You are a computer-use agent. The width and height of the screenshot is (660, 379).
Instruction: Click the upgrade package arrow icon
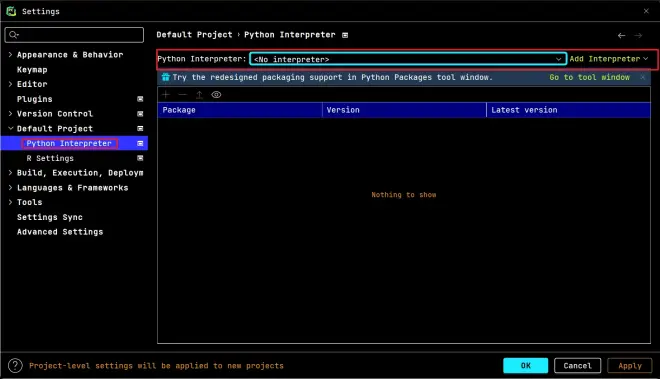pos(199,95)
